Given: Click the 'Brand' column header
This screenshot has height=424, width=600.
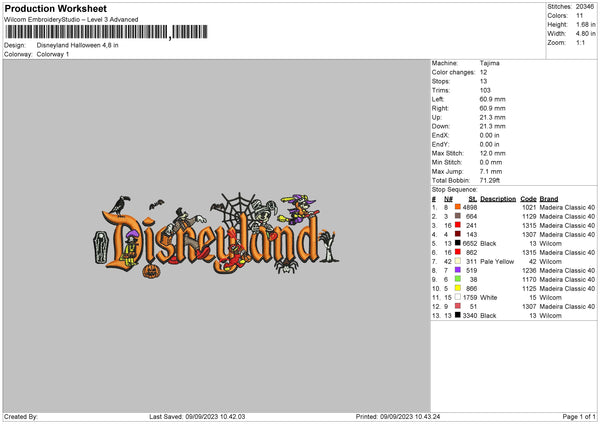Looking at the screenshot, I should tap(549, 199).
